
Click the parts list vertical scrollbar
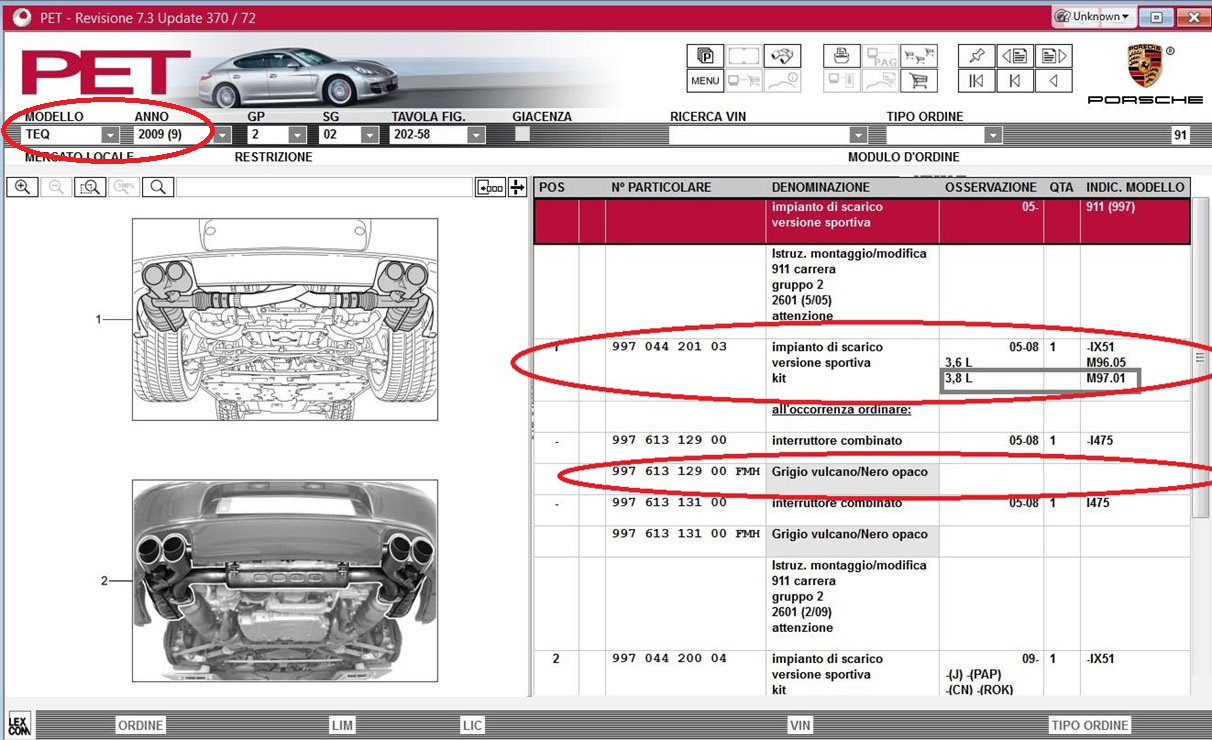[1201, 357]
